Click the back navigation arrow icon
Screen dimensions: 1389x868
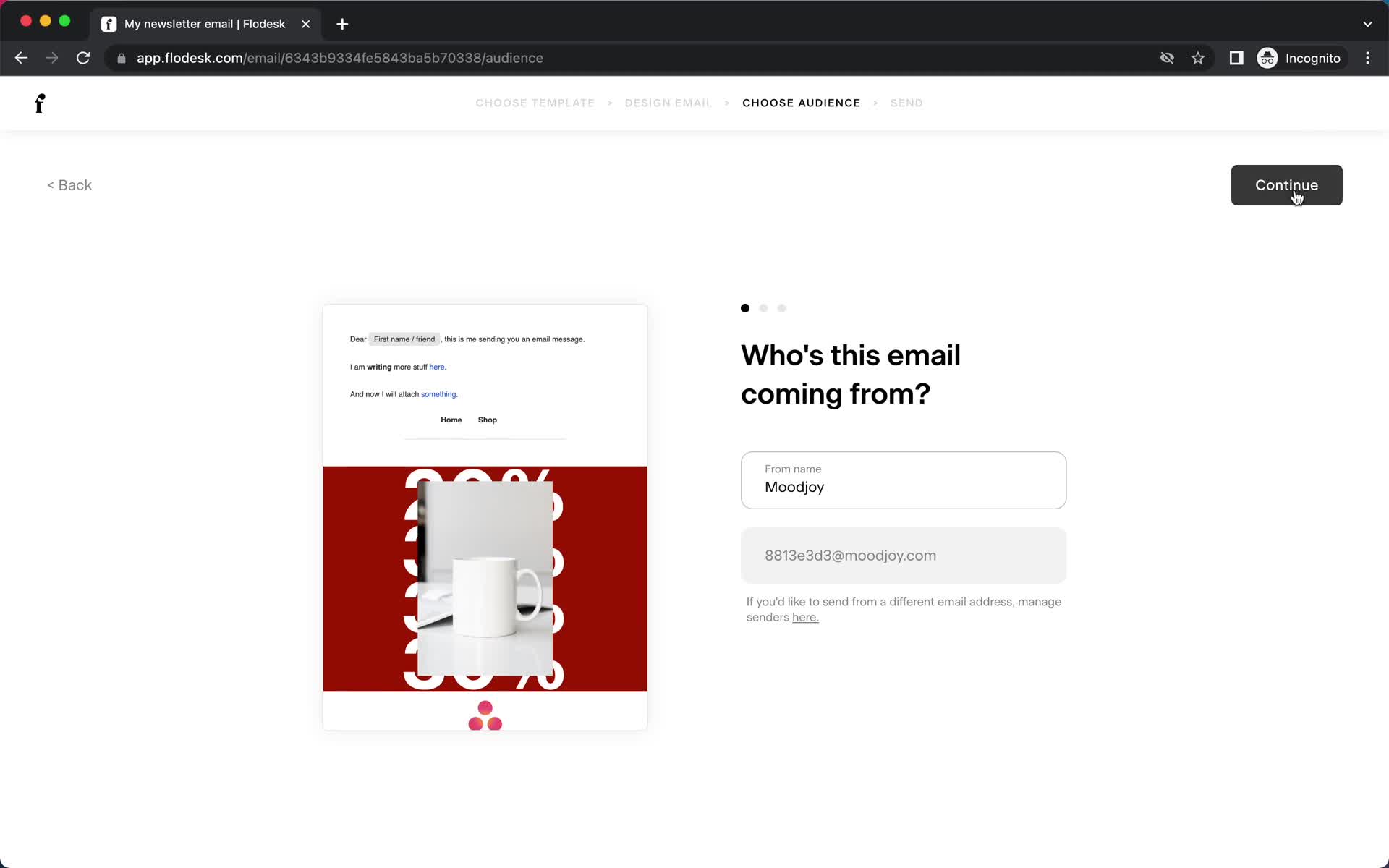(x=20, y=57)
